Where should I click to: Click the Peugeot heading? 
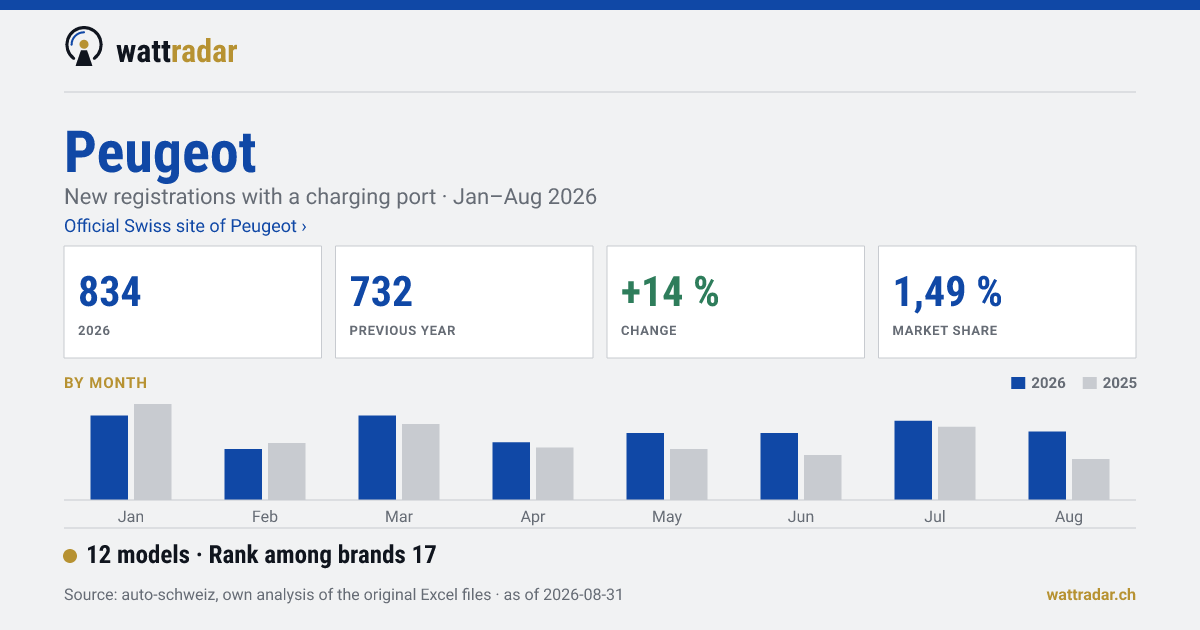(160, 153)
